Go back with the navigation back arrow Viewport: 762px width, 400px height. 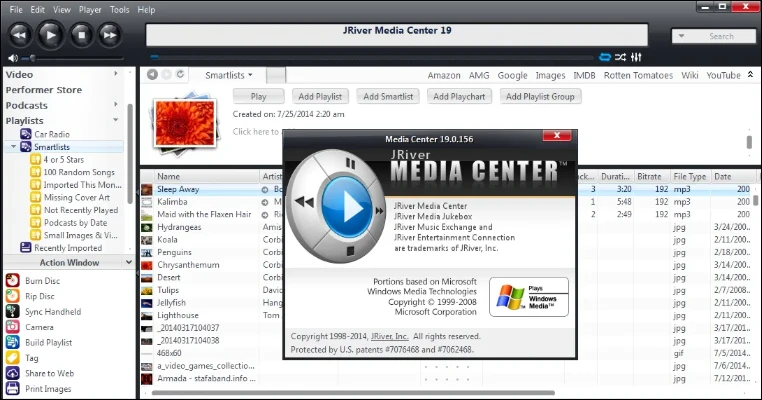click(153, 74)
